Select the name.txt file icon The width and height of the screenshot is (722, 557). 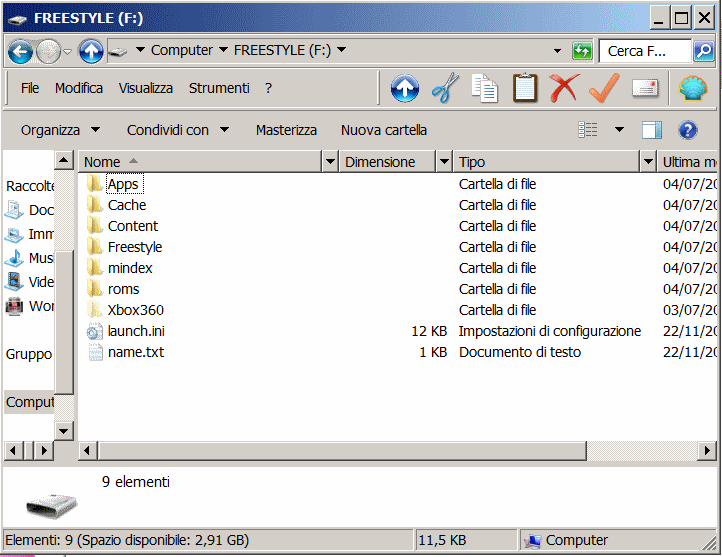pos(95,352)
